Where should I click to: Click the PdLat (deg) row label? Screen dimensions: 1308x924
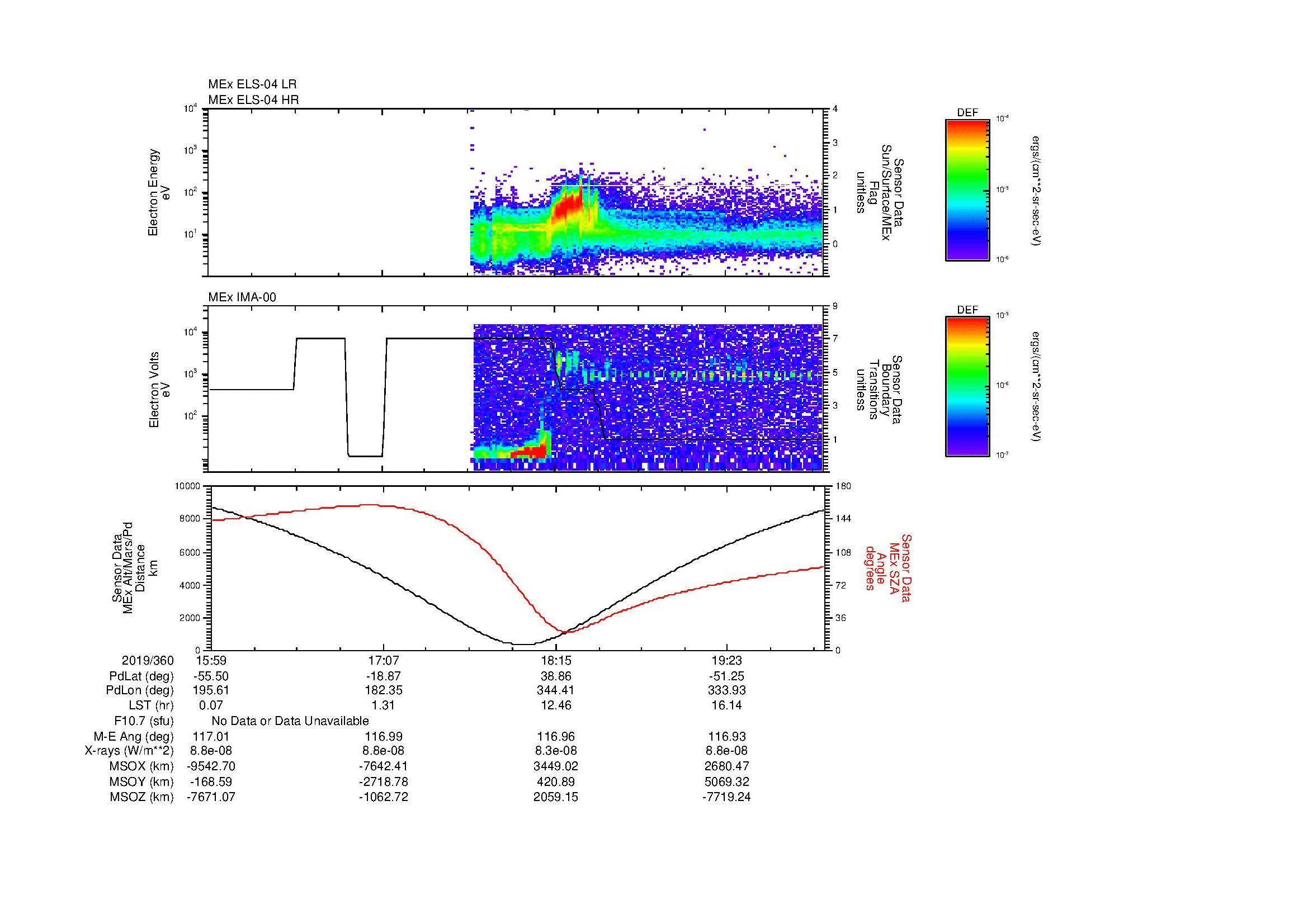coord(141,676)
